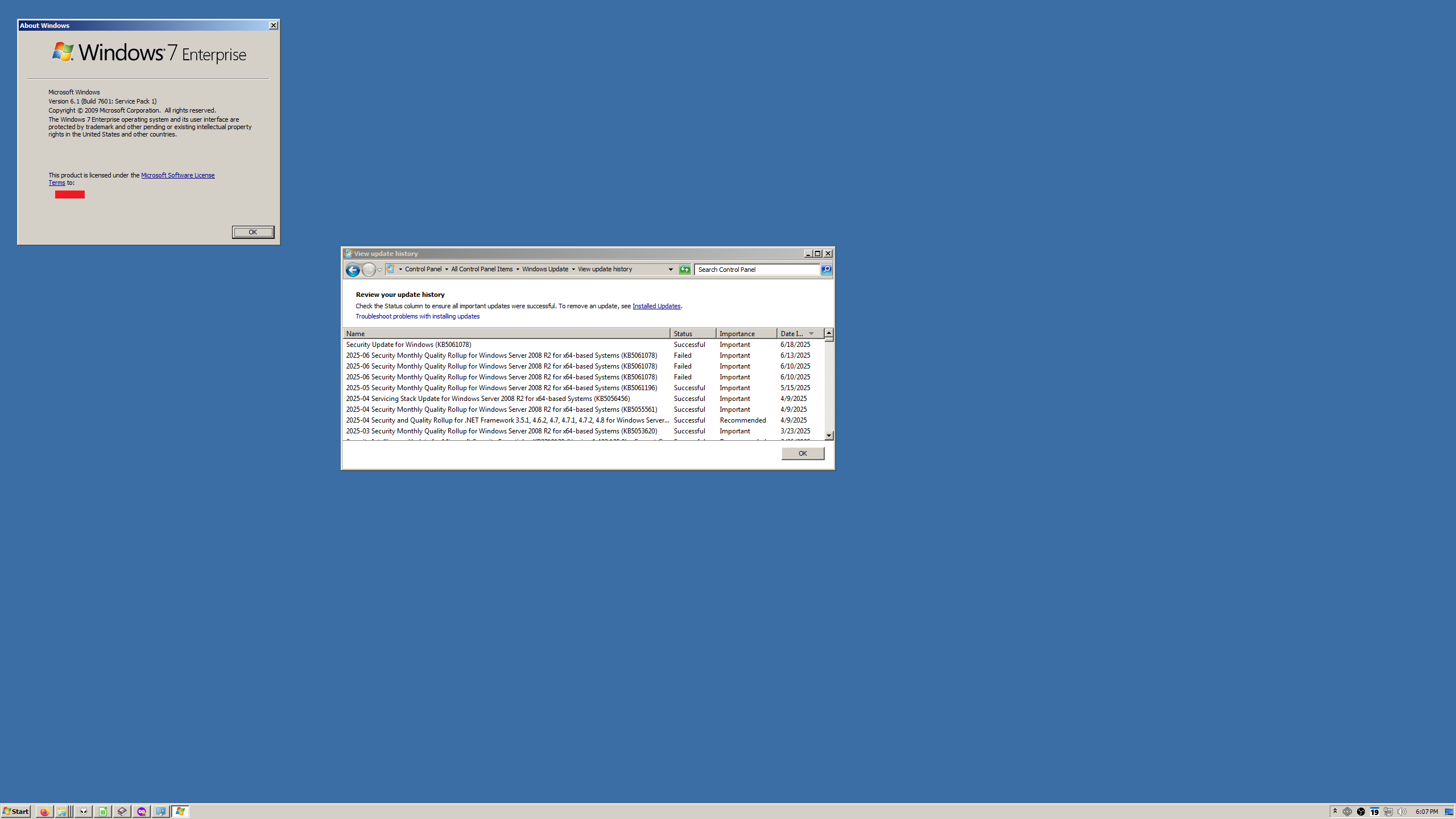This screenshot has width=1456, height=819.
Task: Click the Control Panel icon in address bar
Action: (391, 269)
